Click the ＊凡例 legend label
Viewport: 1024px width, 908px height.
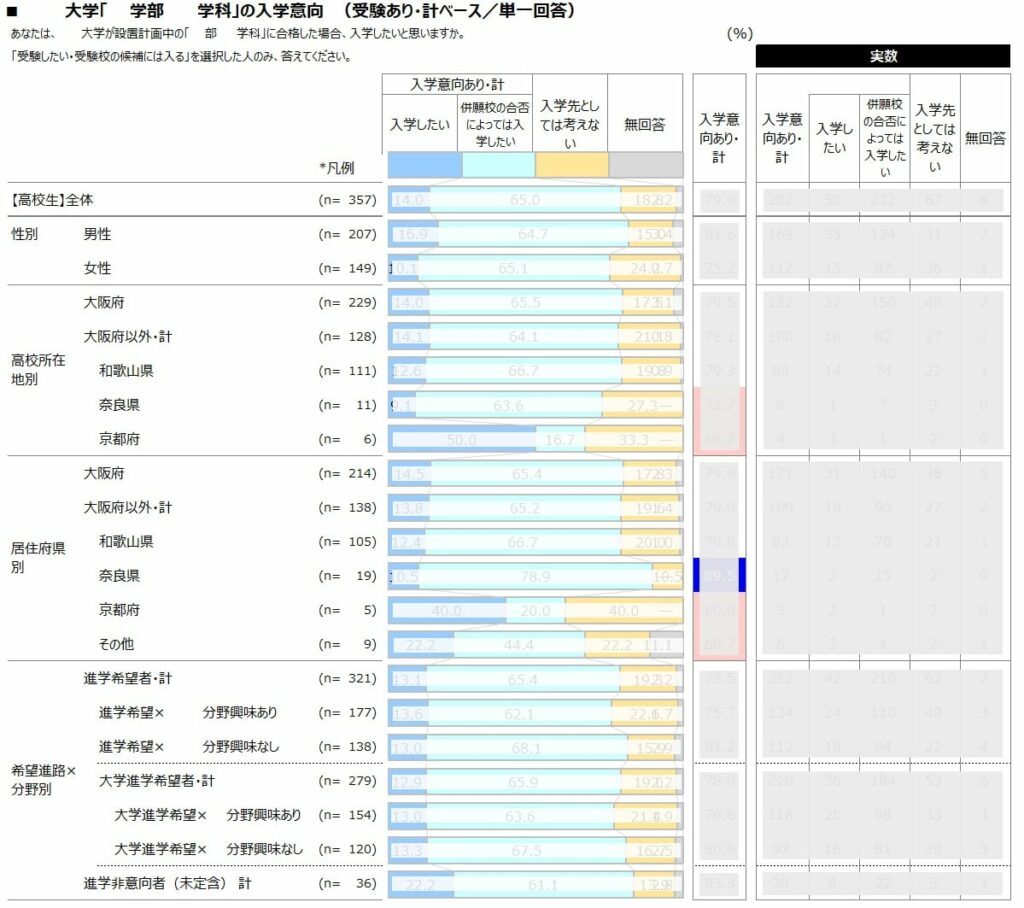click(336, 168)
